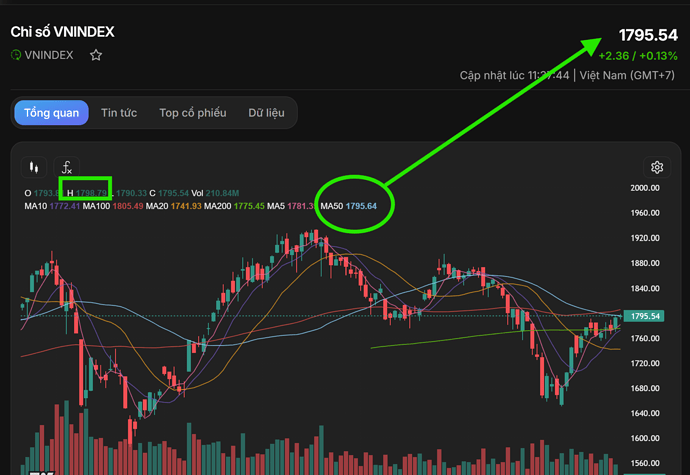Click the 1840.00 price axis label

tap(645, 288)
